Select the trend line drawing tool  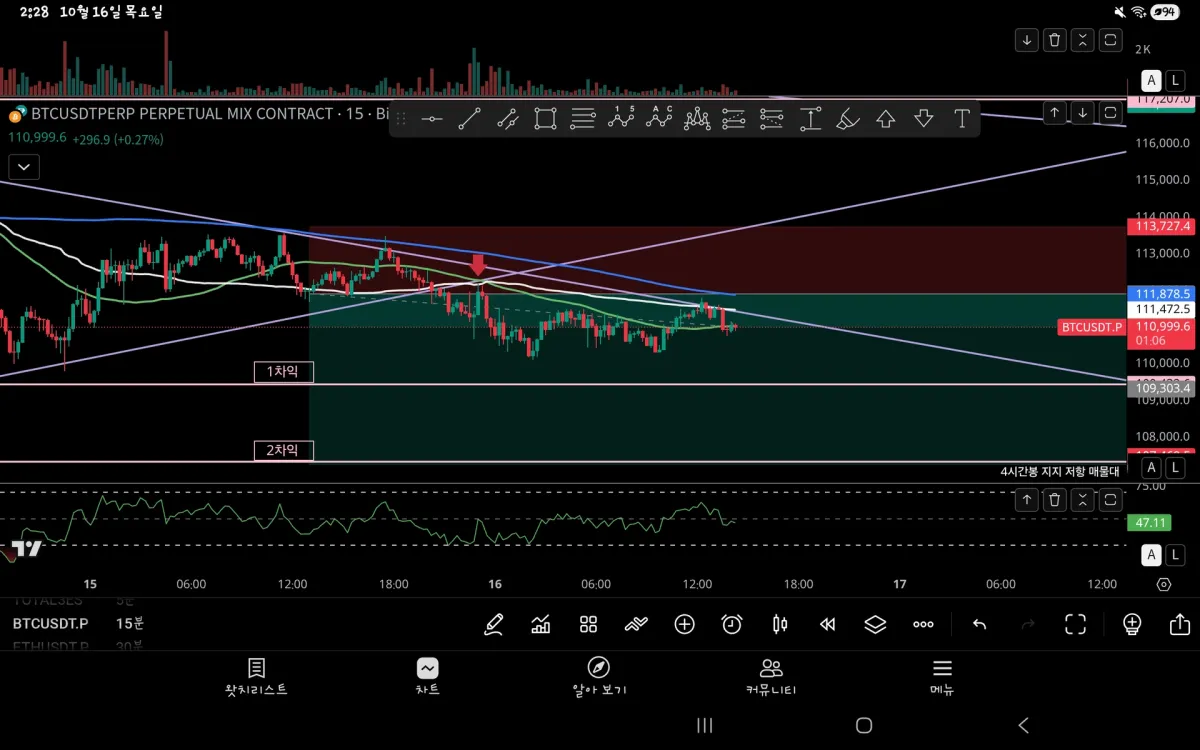[469, 119]
